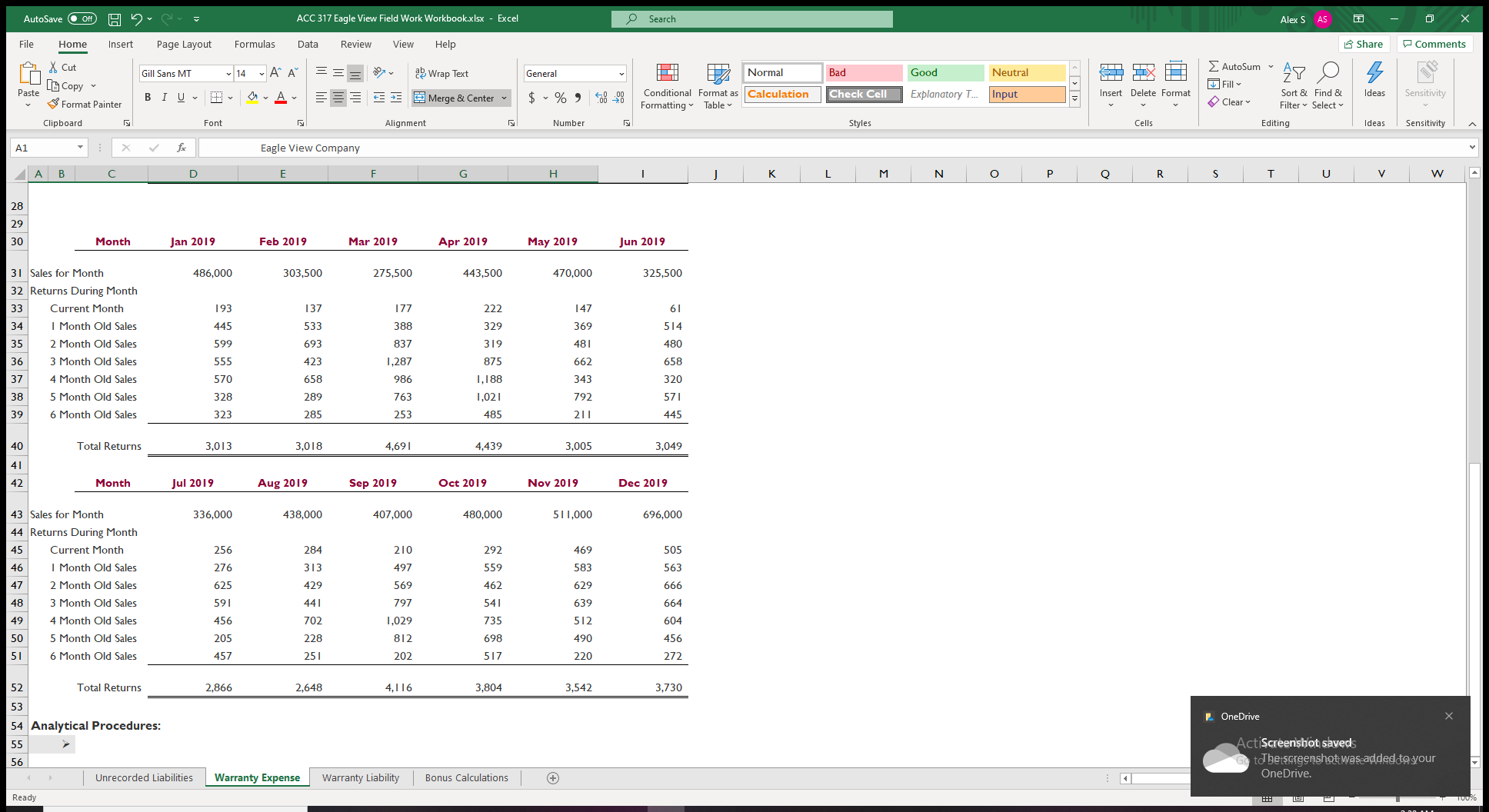
Task: Open Conditional Formatting options
Action: [666, 86]
